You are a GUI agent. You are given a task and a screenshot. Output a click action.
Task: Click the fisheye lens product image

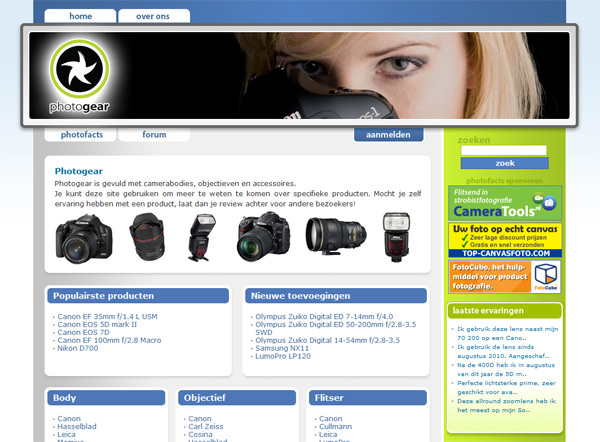point(147,237)
